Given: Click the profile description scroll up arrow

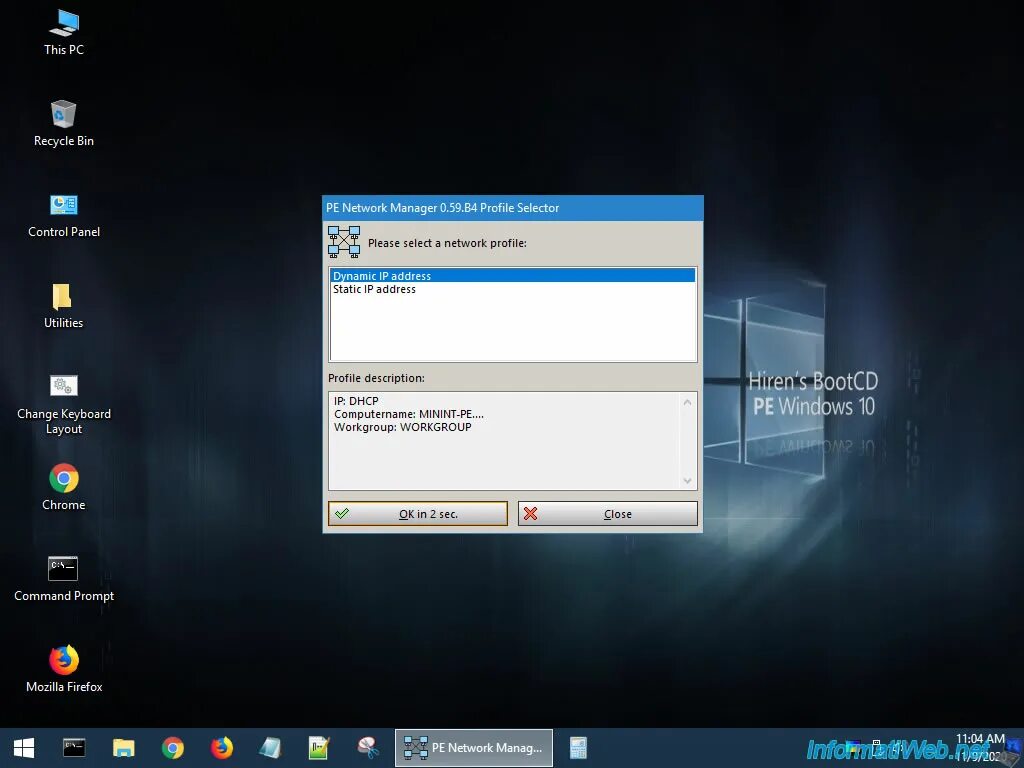Looking at the screenshot, I should coord(687,402).
